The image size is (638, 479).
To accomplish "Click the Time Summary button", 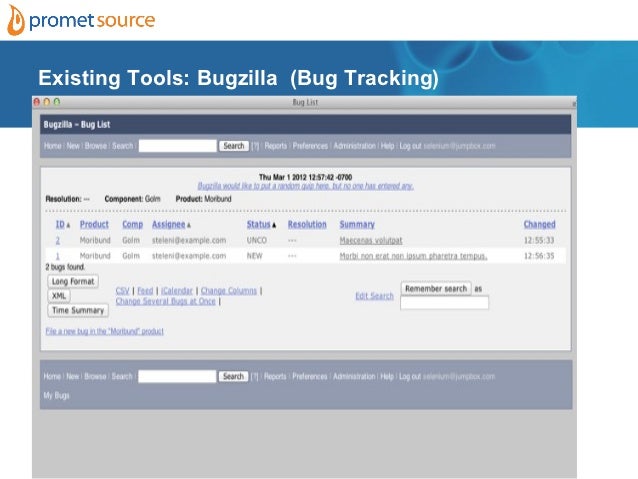I will 78,311.
